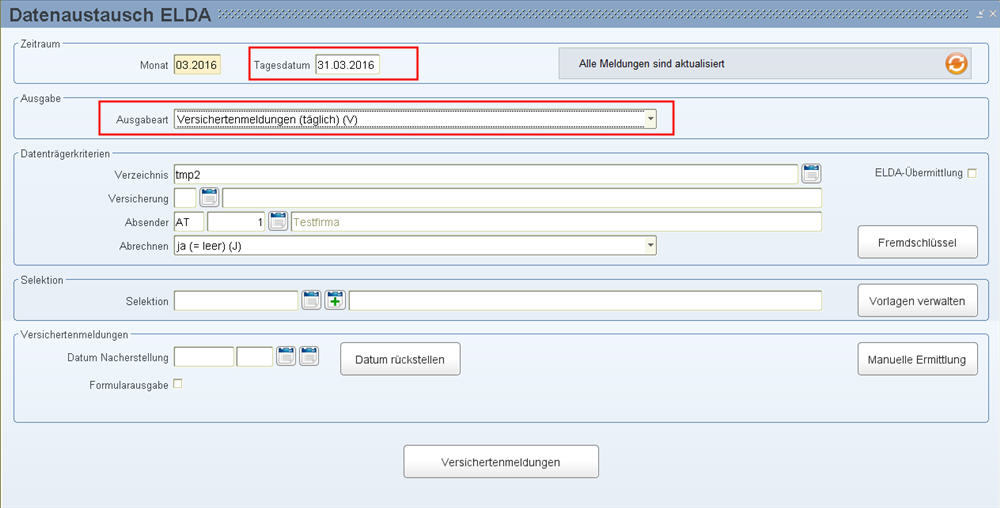Click the Verzeichnis field containing tmp2
The height and width of the screenshot is (508, 1000).
pos(485,174)
